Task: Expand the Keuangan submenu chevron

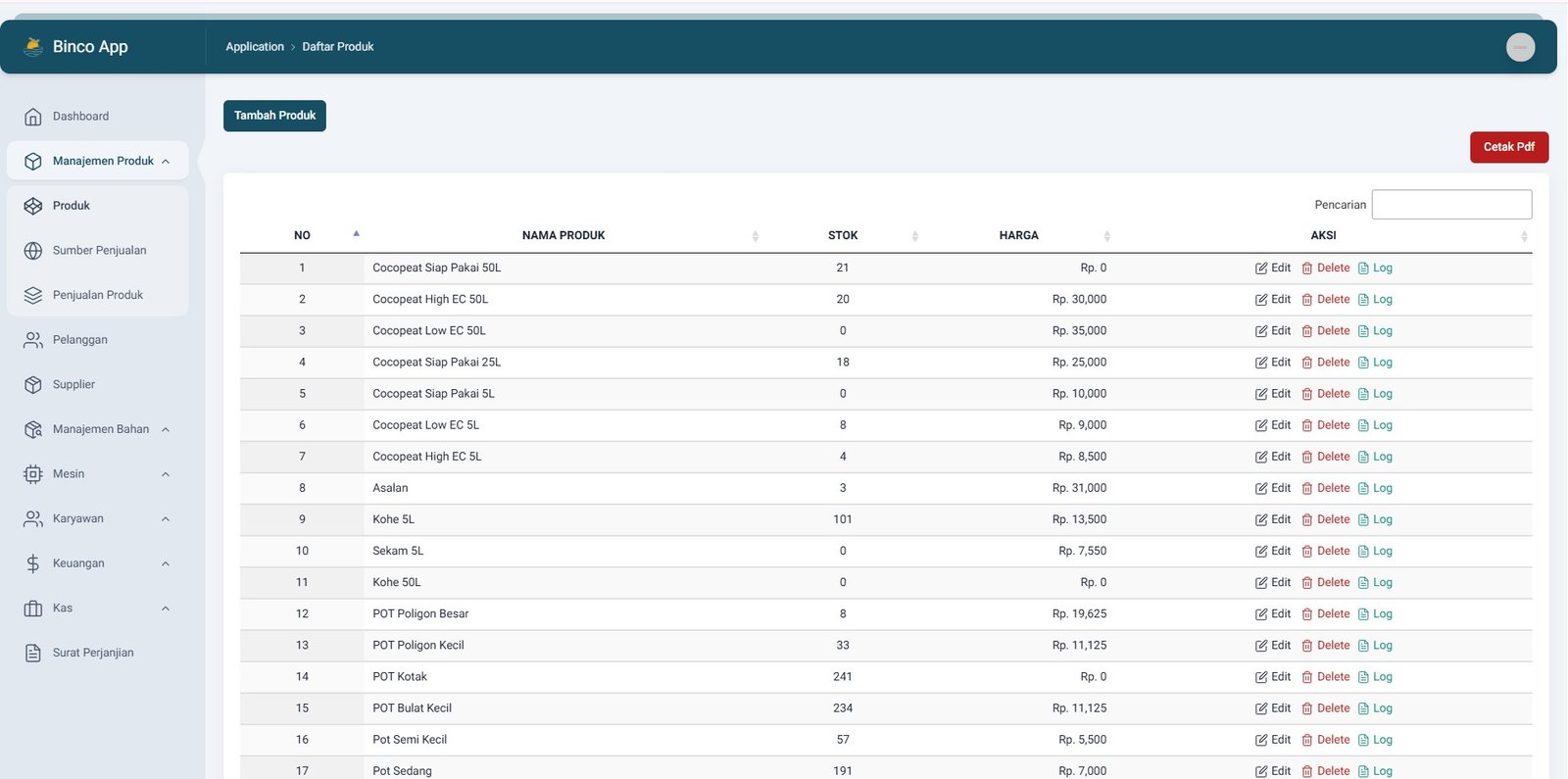Action: pos(166,563)
